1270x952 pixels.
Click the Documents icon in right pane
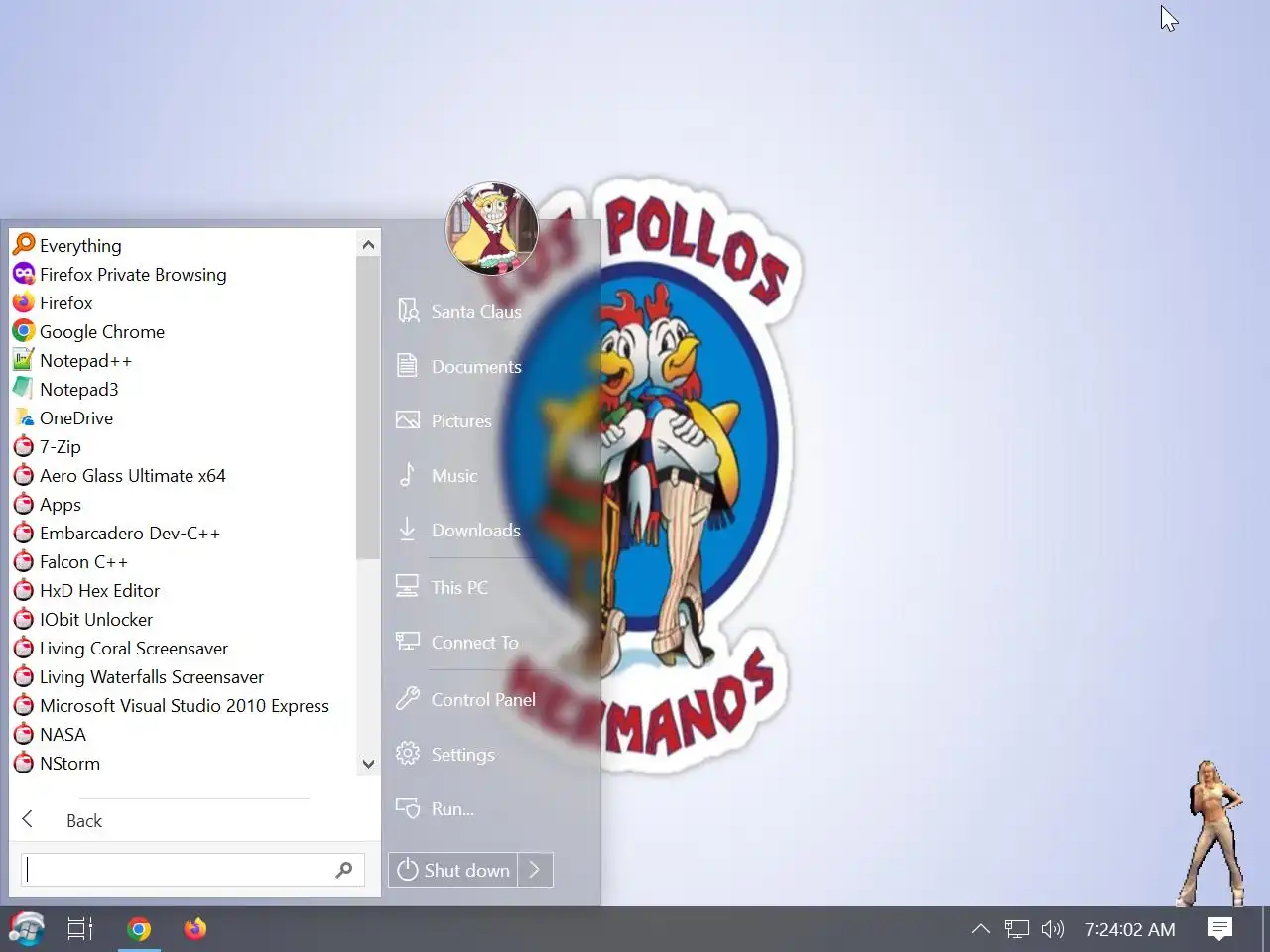(x=408, y=366)
